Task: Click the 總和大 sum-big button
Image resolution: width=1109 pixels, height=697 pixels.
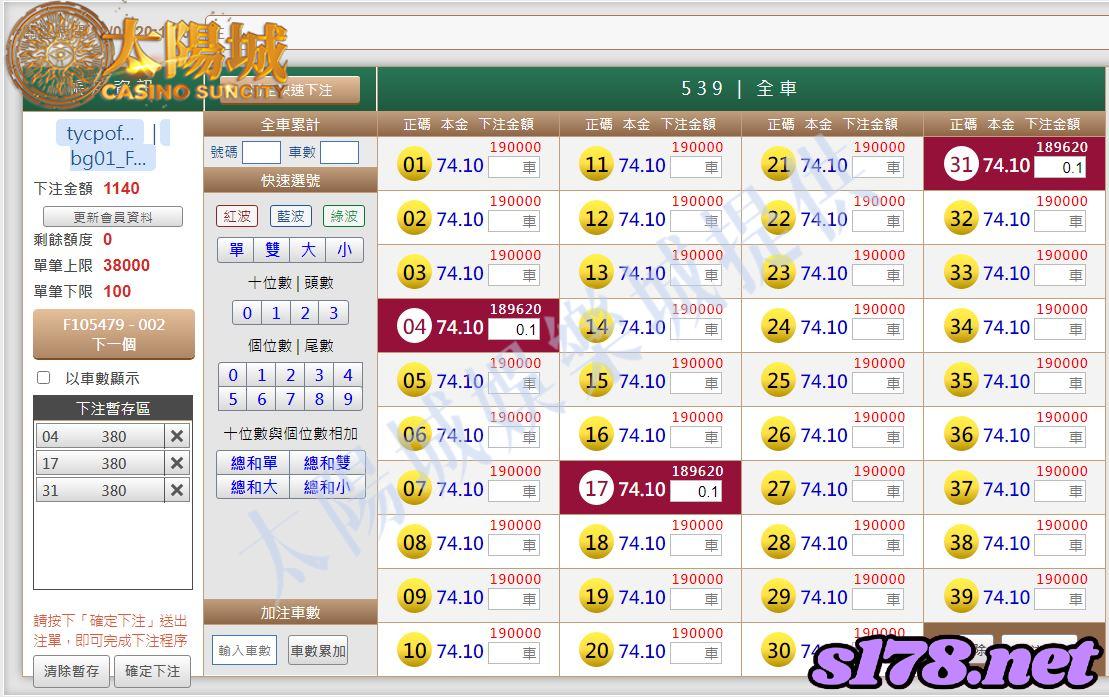Action: click(254, 487)
